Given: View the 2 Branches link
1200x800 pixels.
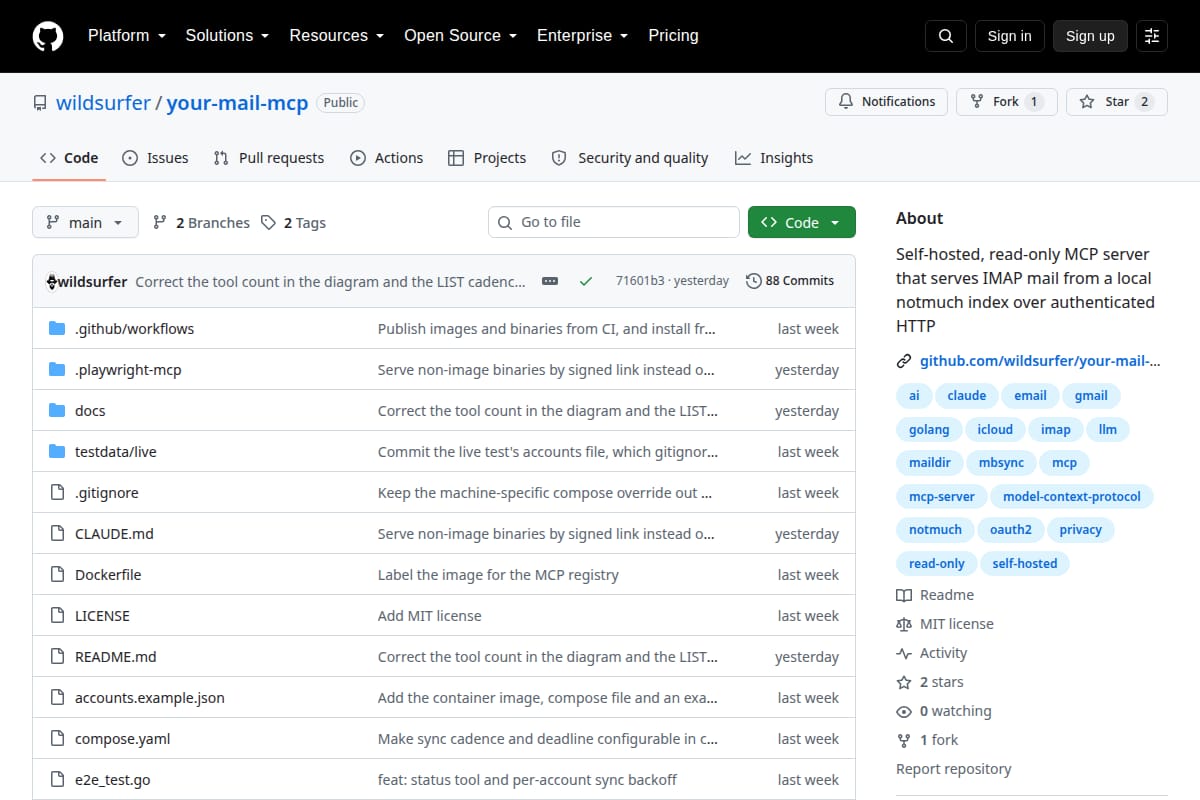Looking at the screenshot, I should (x=201, y=223).
